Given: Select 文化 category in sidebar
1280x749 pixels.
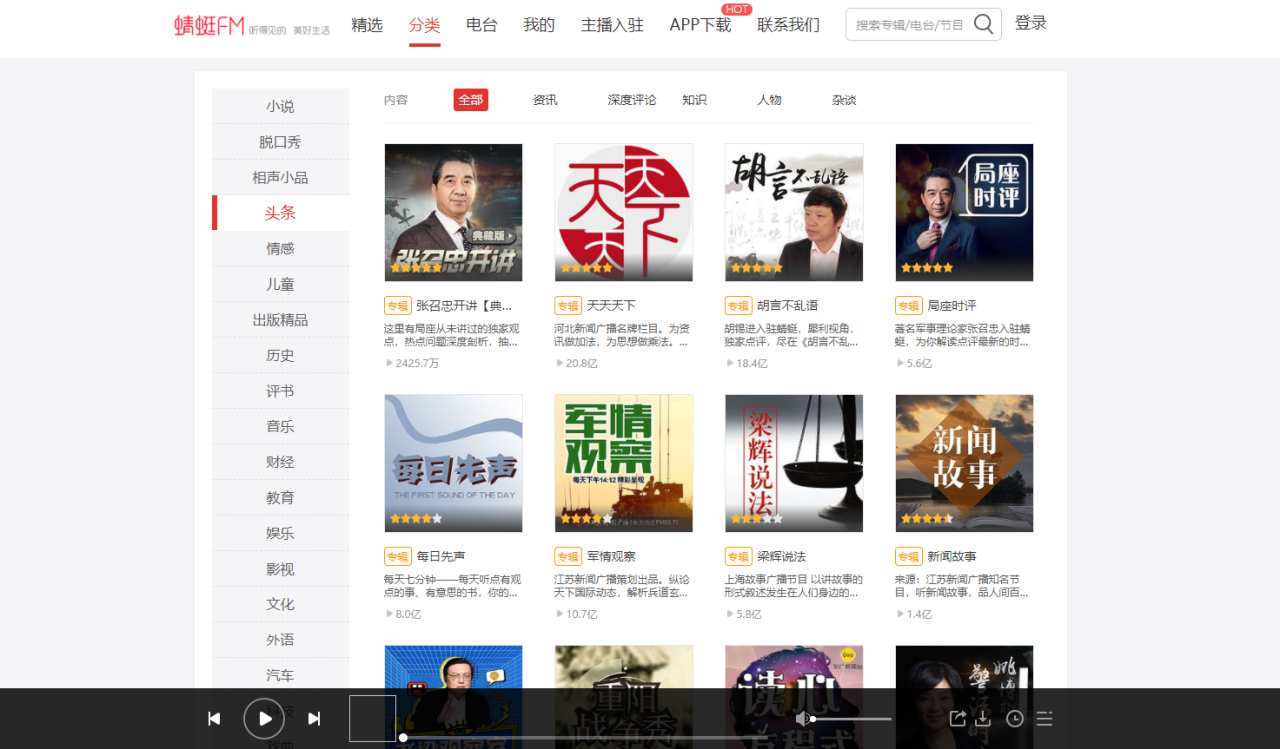Looking at the screenshot, I should pos(280,604).
